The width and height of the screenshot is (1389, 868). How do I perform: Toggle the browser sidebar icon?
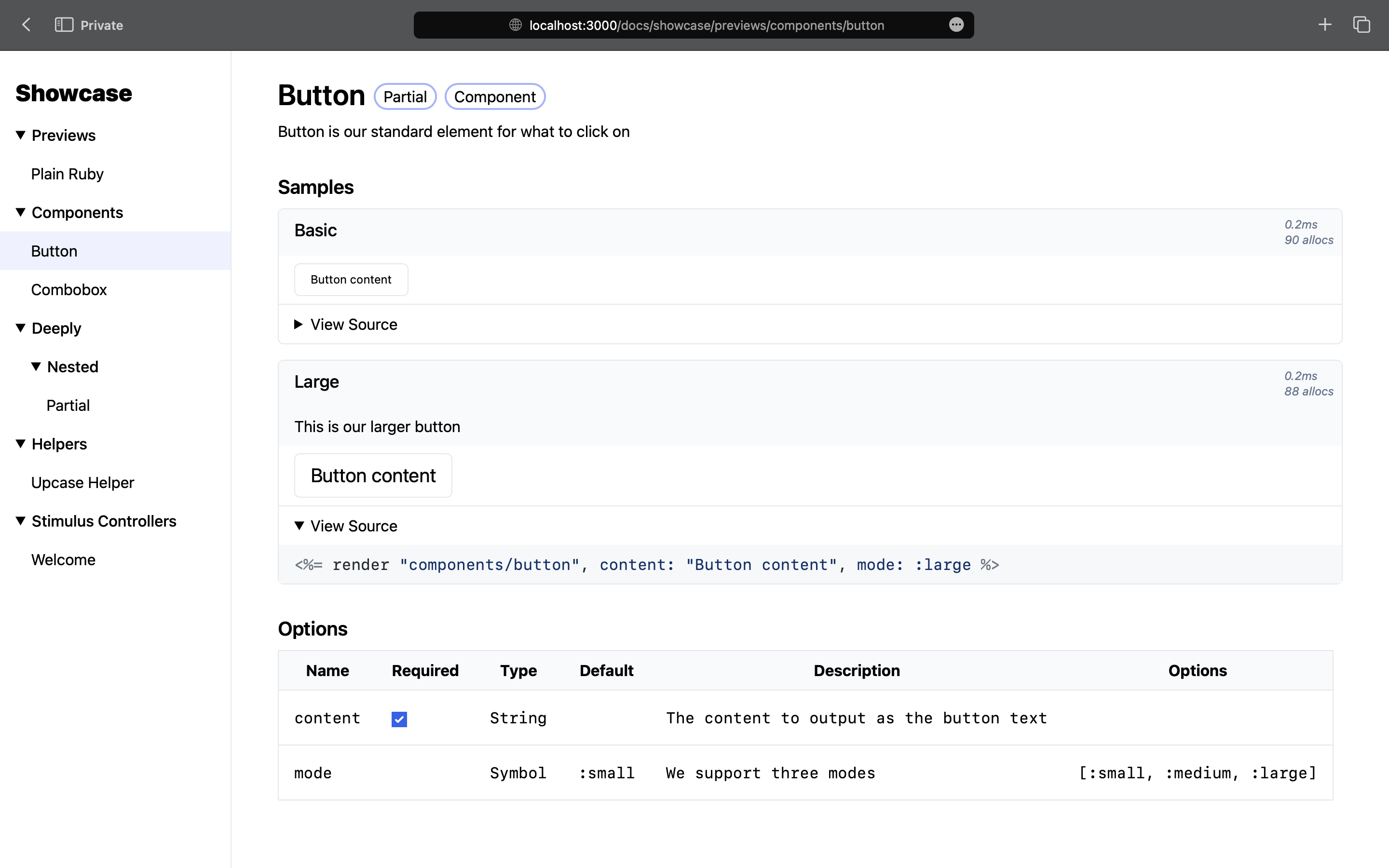(x=64, y=25)
